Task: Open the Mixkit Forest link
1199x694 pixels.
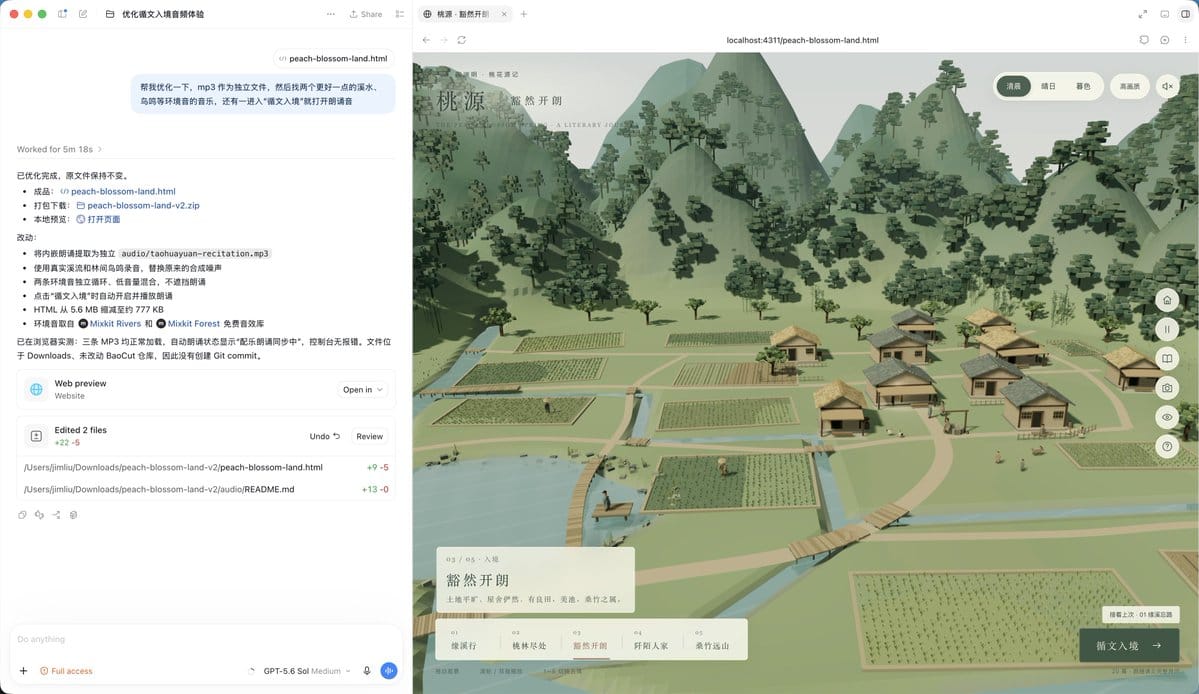Action: (188, 323)
